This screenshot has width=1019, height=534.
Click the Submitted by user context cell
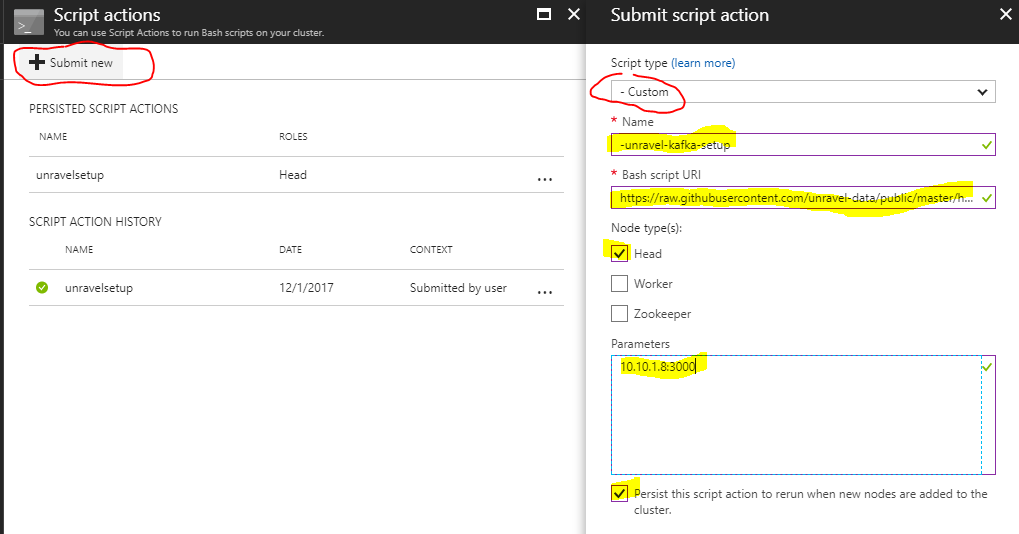pos(458,288)
